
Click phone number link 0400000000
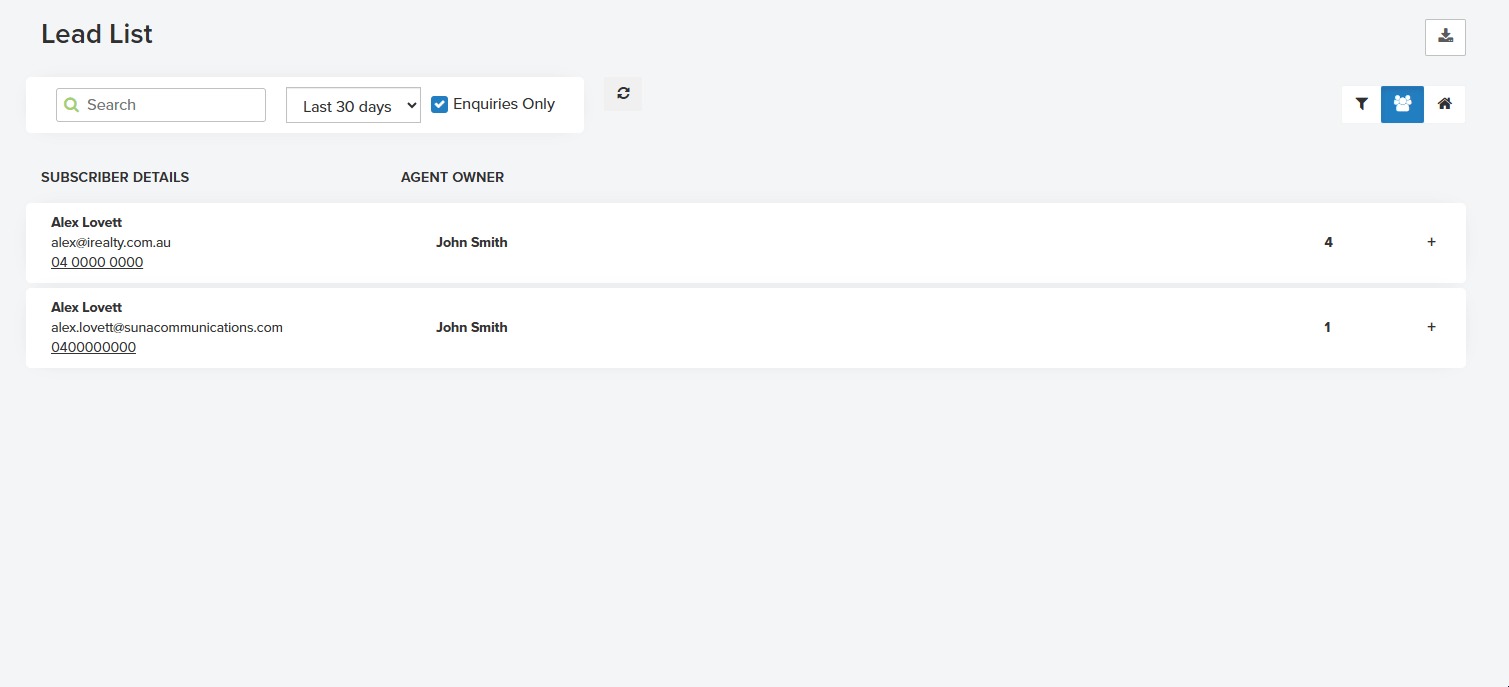click(93, 347)
